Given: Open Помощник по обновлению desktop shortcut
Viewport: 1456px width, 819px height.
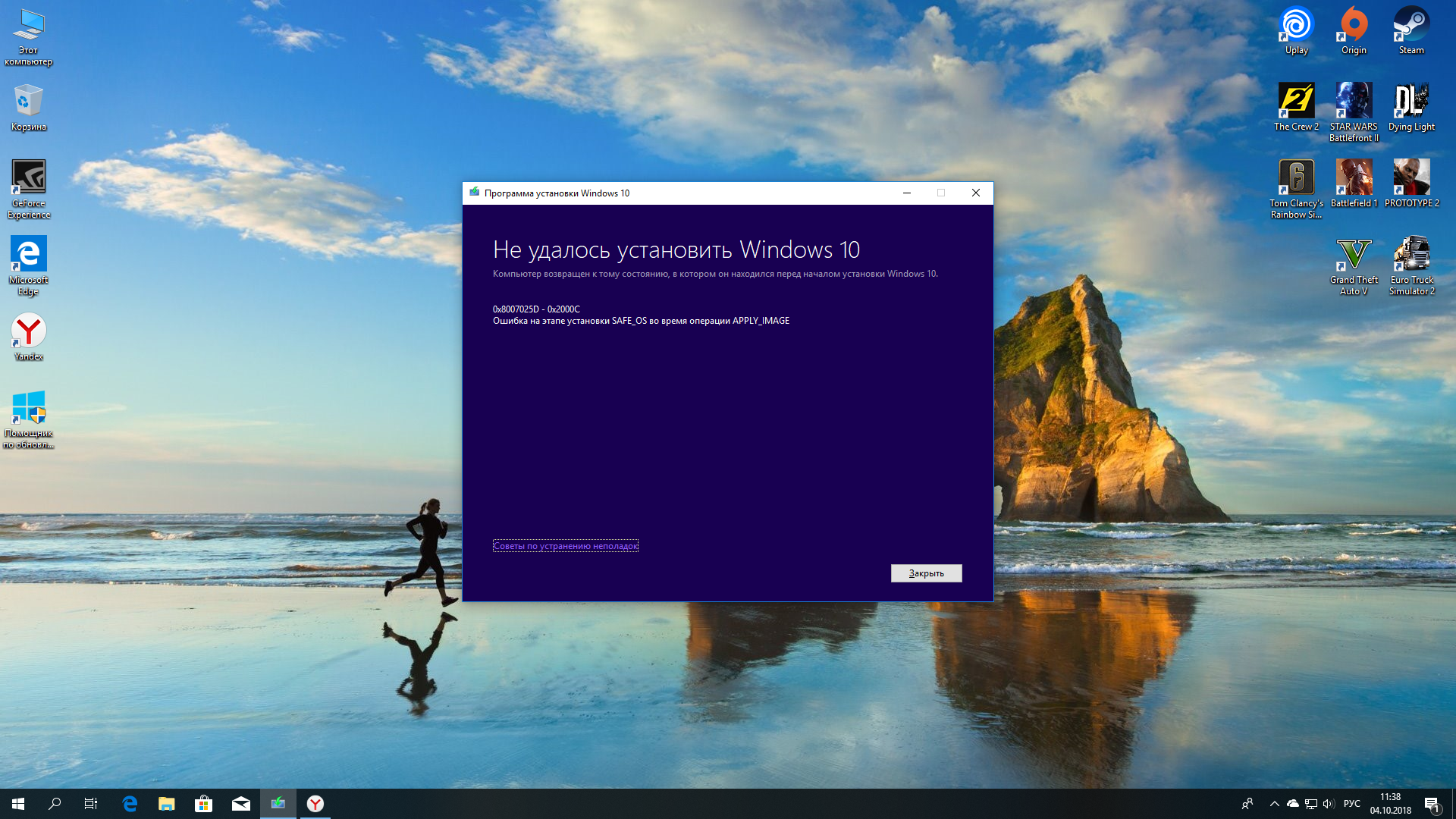Looking at the screenshot, I should pos(29,419).
